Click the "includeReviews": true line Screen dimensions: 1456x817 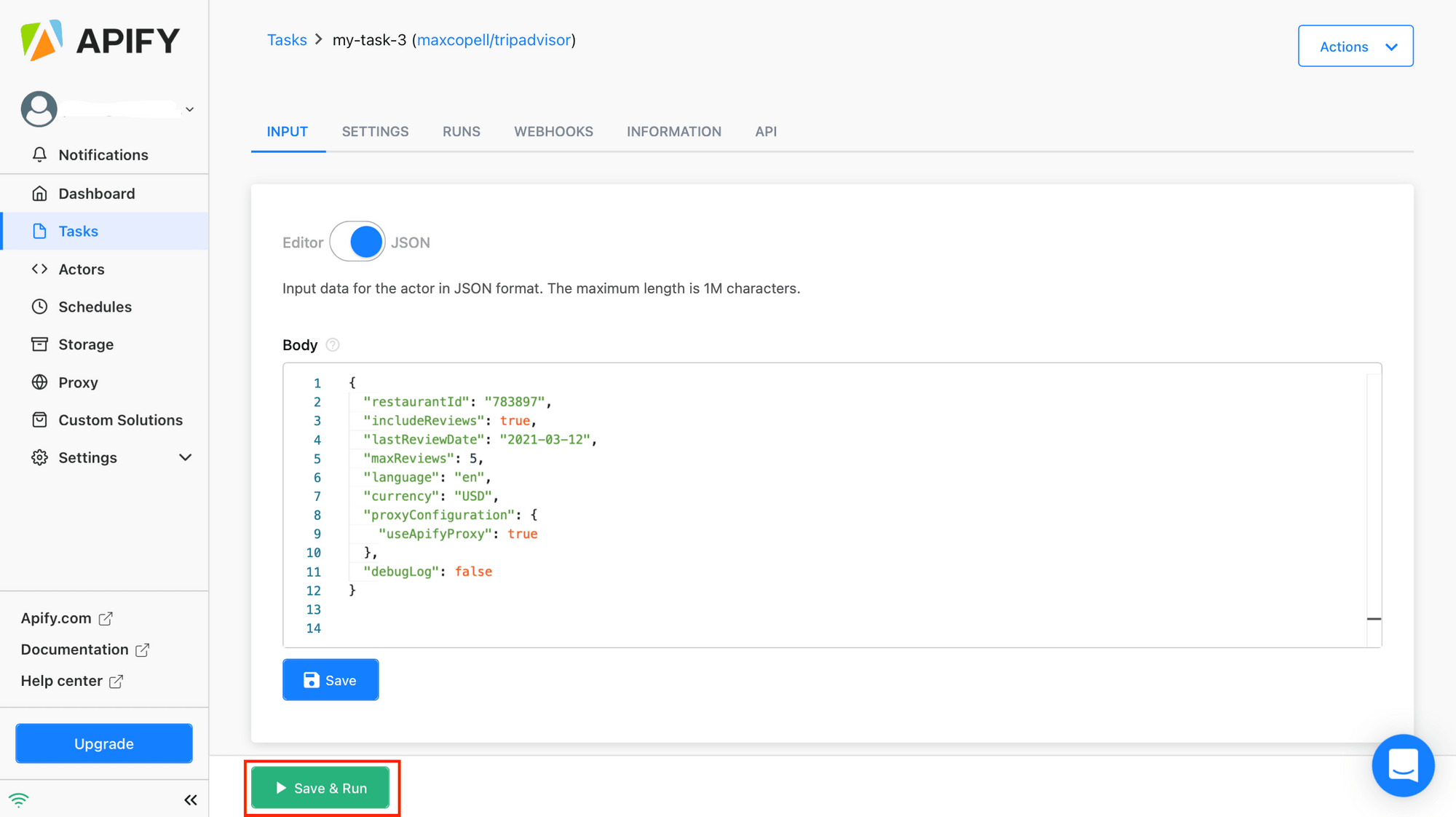tap(450, 420)
